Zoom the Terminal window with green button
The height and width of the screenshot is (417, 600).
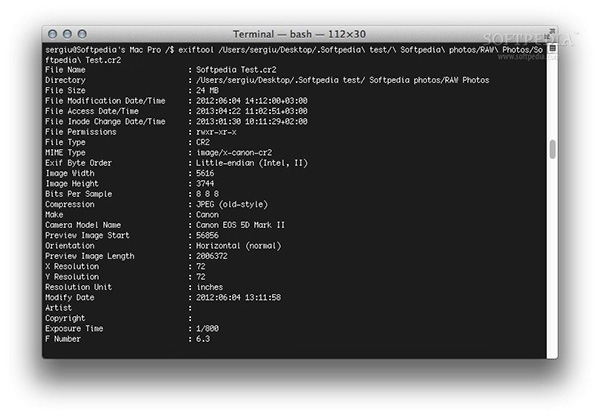[x=81, y=33]
